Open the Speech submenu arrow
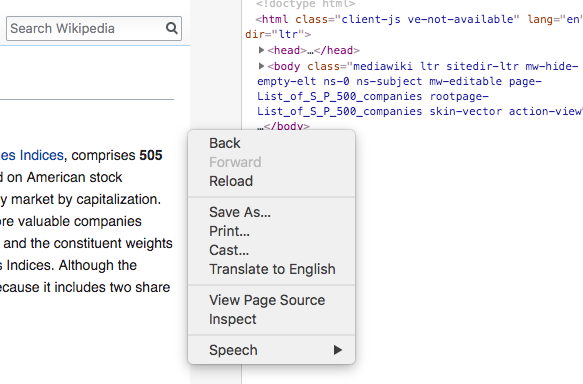Image resolution: width=583 pixels, height=384 pixels. [338, 350]
